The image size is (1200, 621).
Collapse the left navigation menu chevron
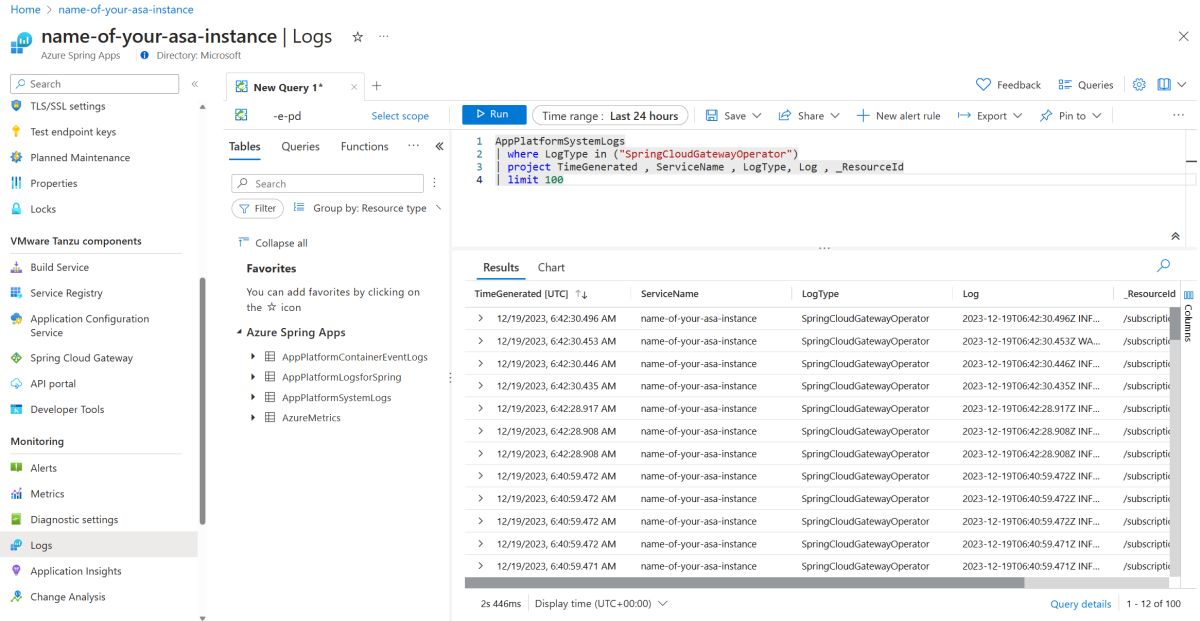coord(194,84)
